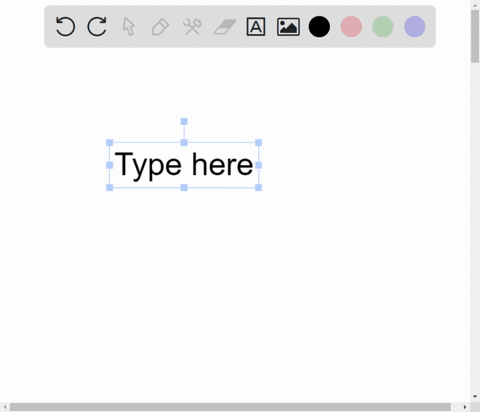Select the pen drawing tool
This screenshot has width=480, height=412.
pos(160,27)
